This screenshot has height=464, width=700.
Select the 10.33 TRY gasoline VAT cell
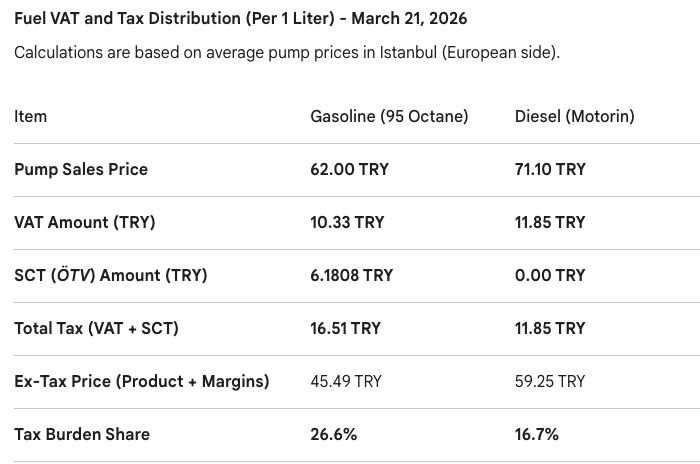(x=347, y=222)
